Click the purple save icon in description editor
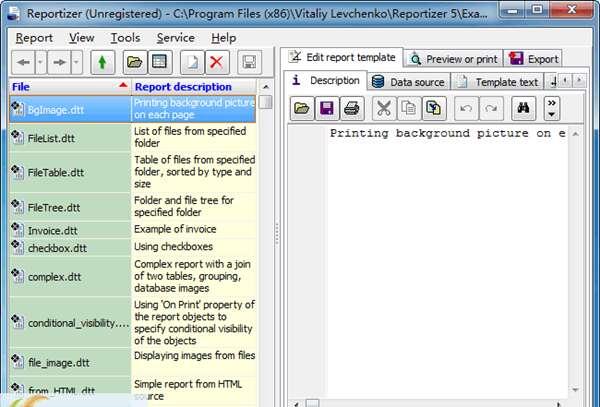Screen dimensions: 600x407 [327, 107]
